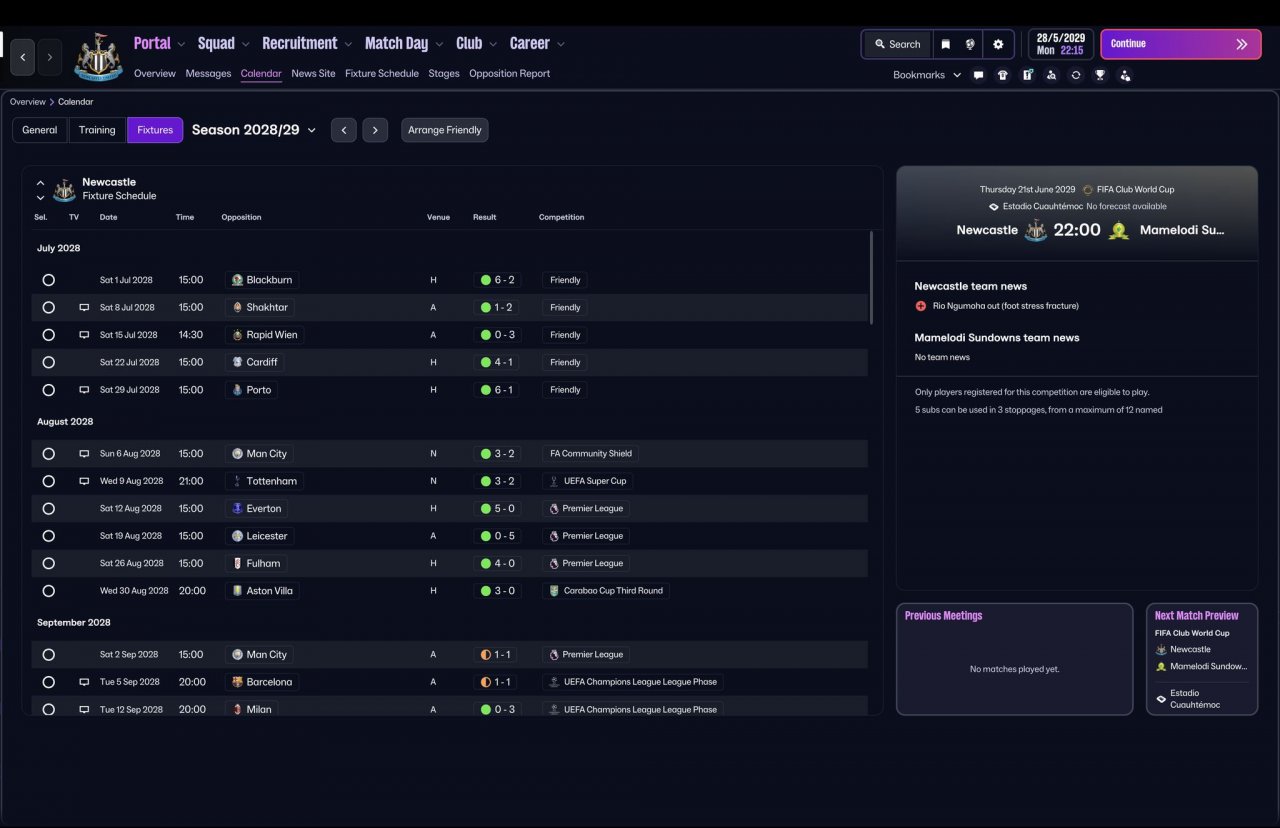Click the Search button
This screenshot has width=1280, height=828.
click(897, 44)
